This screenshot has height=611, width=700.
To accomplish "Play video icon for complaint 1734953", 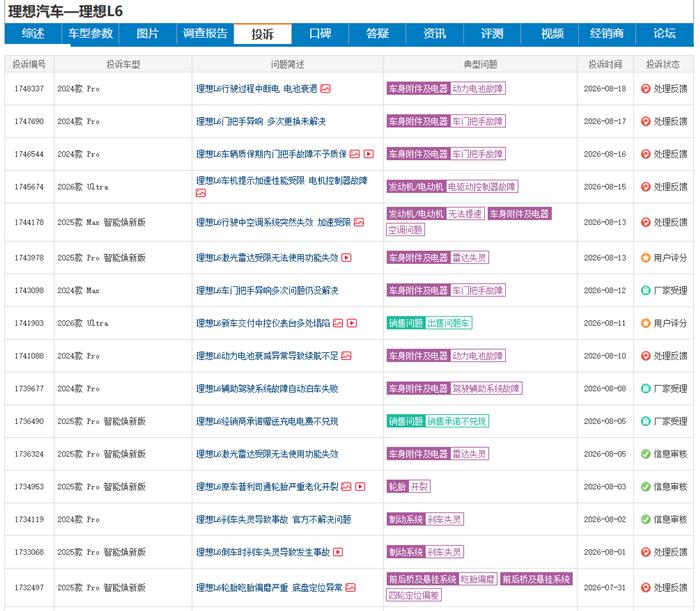I will tap(360, 486).
